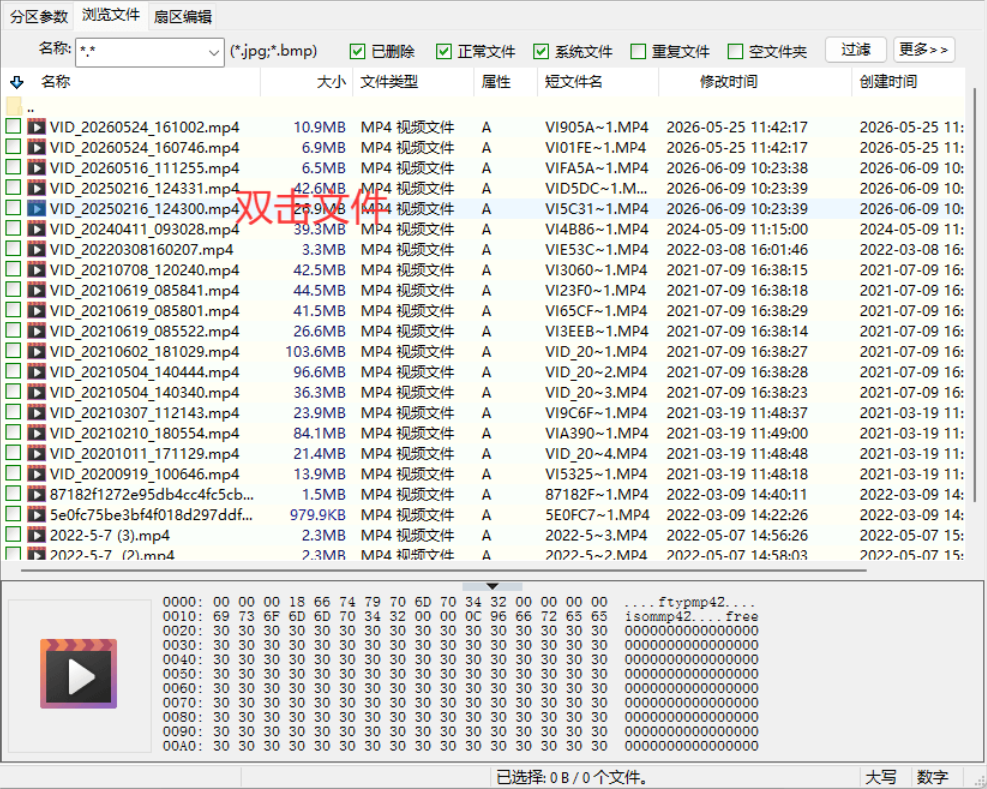Click the large video preview thumbnail
This screenshot has width=987, height=789.
coord(79,674)
